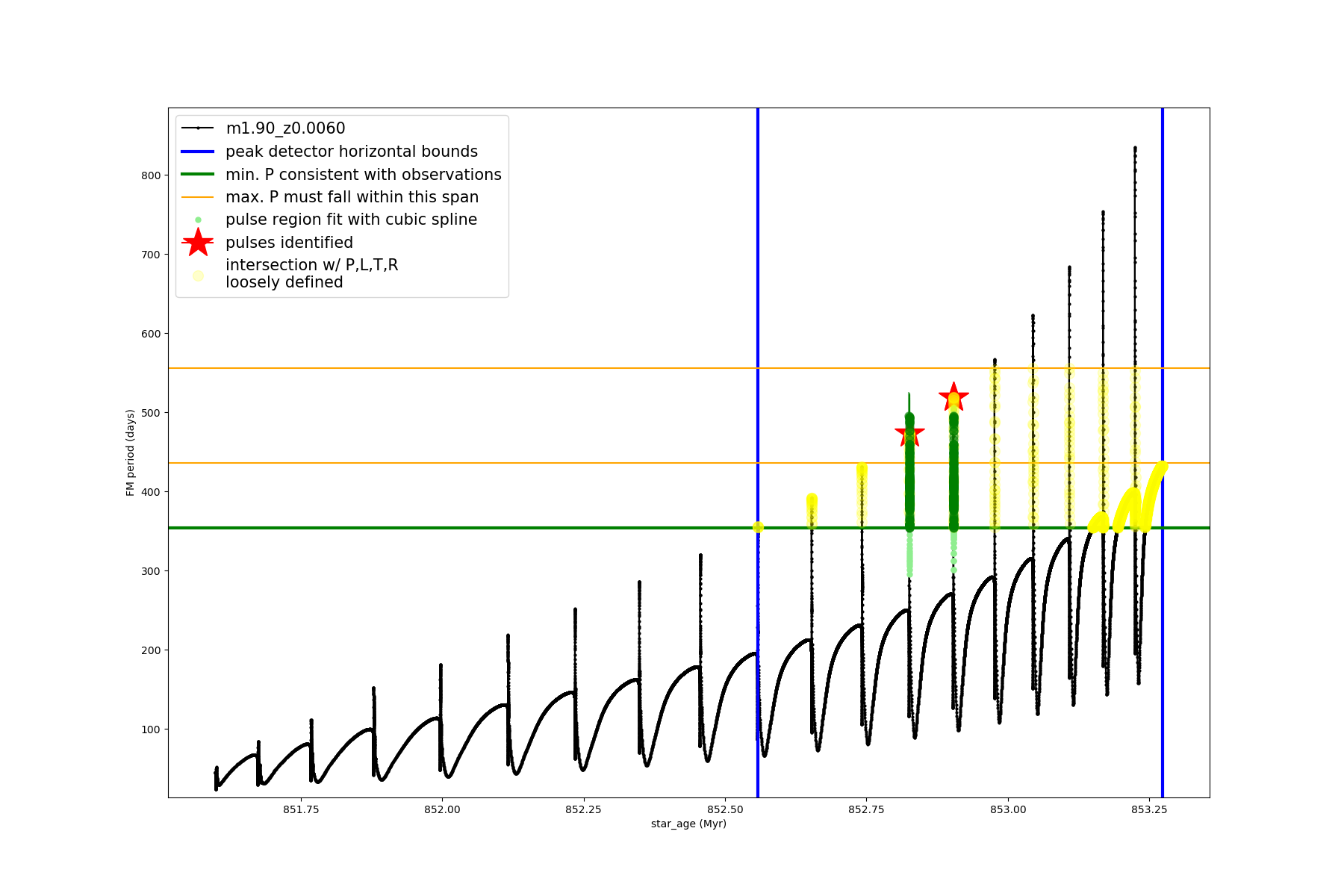The width and height of the screenshot is (1344, 896).
Task: Click the black line sample for m1.90_z0.0060
Action: (198, 128)
